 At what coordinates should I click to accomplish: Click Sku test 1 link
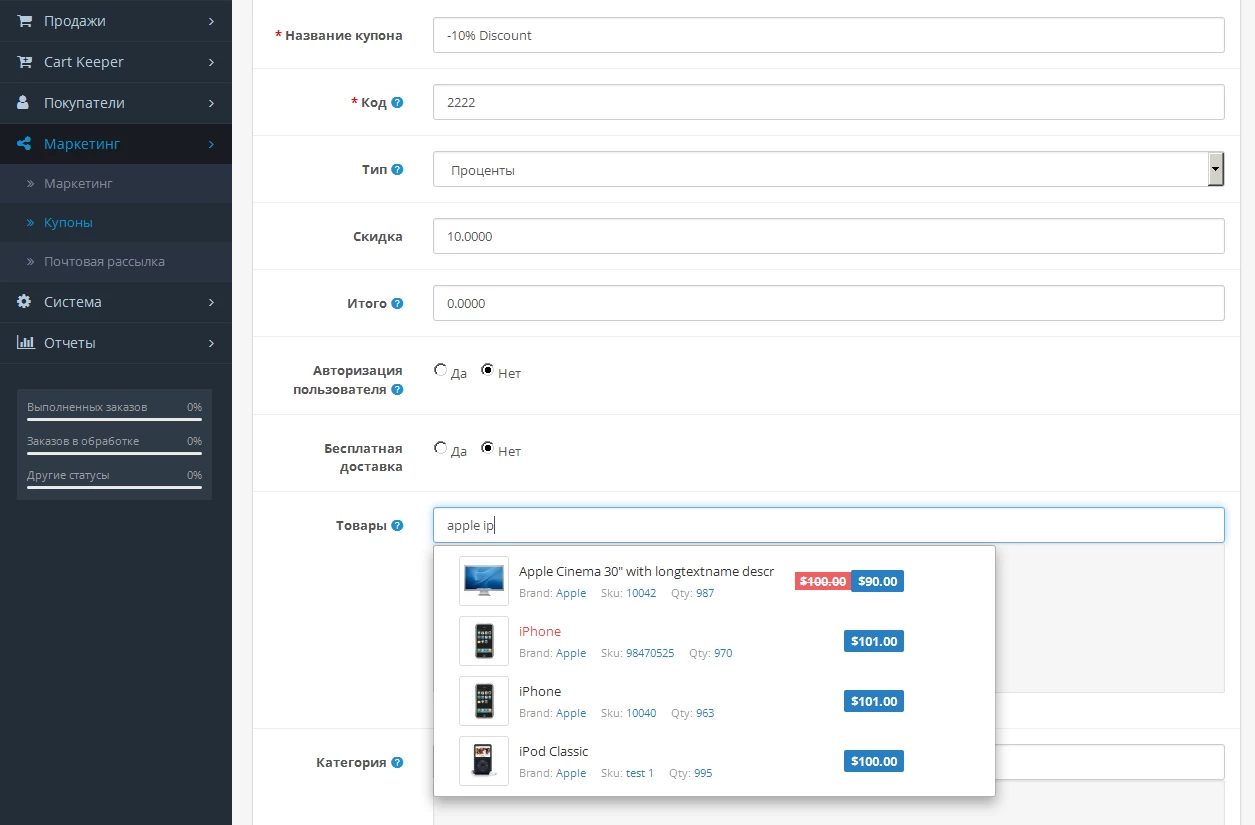[x=640, y=773]
